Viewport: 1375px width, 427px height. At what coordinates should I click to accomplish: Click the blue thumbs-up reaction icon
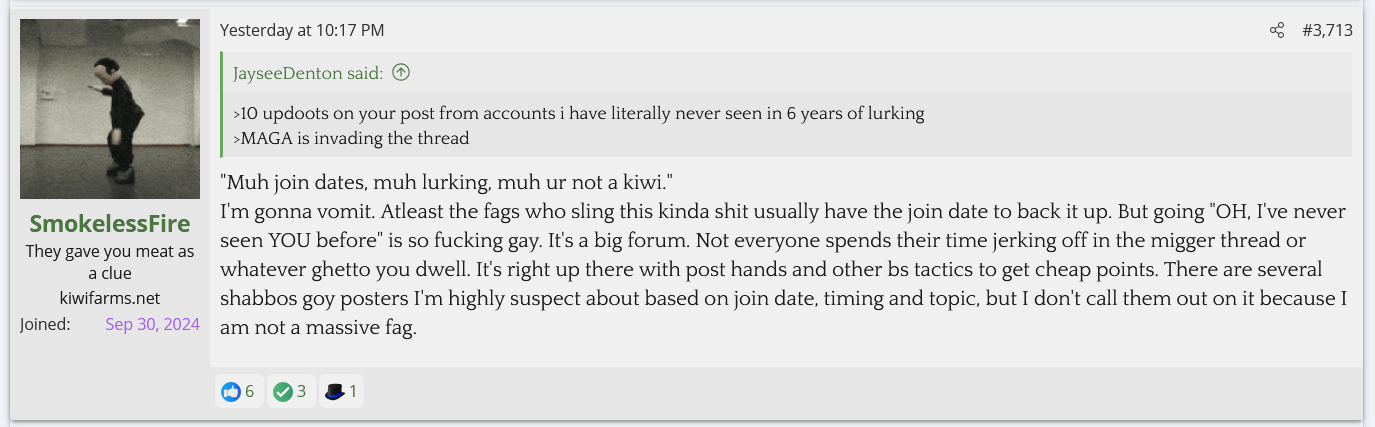click(x=231, y=392)
